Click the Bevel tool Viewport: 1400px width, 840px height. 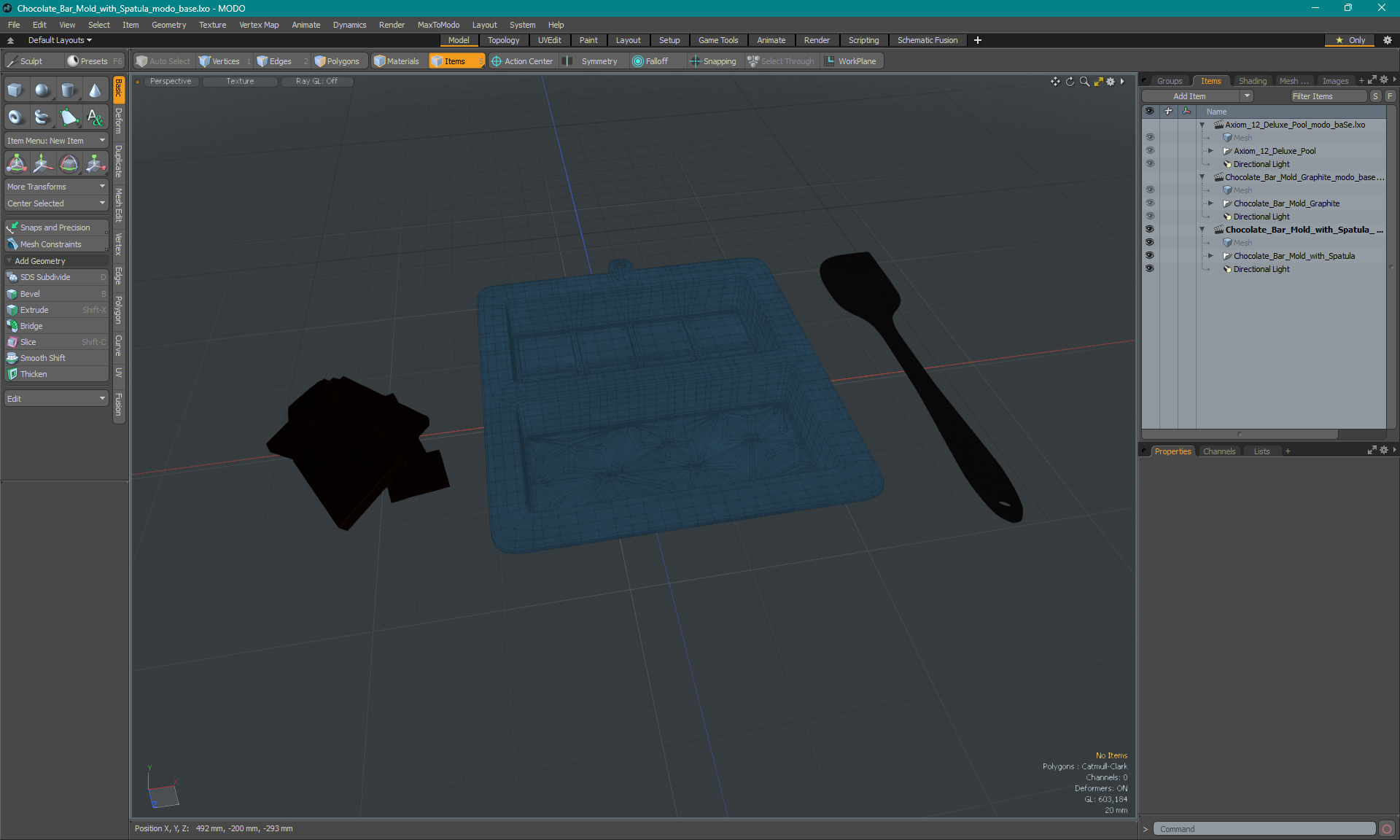click(56, 294)
